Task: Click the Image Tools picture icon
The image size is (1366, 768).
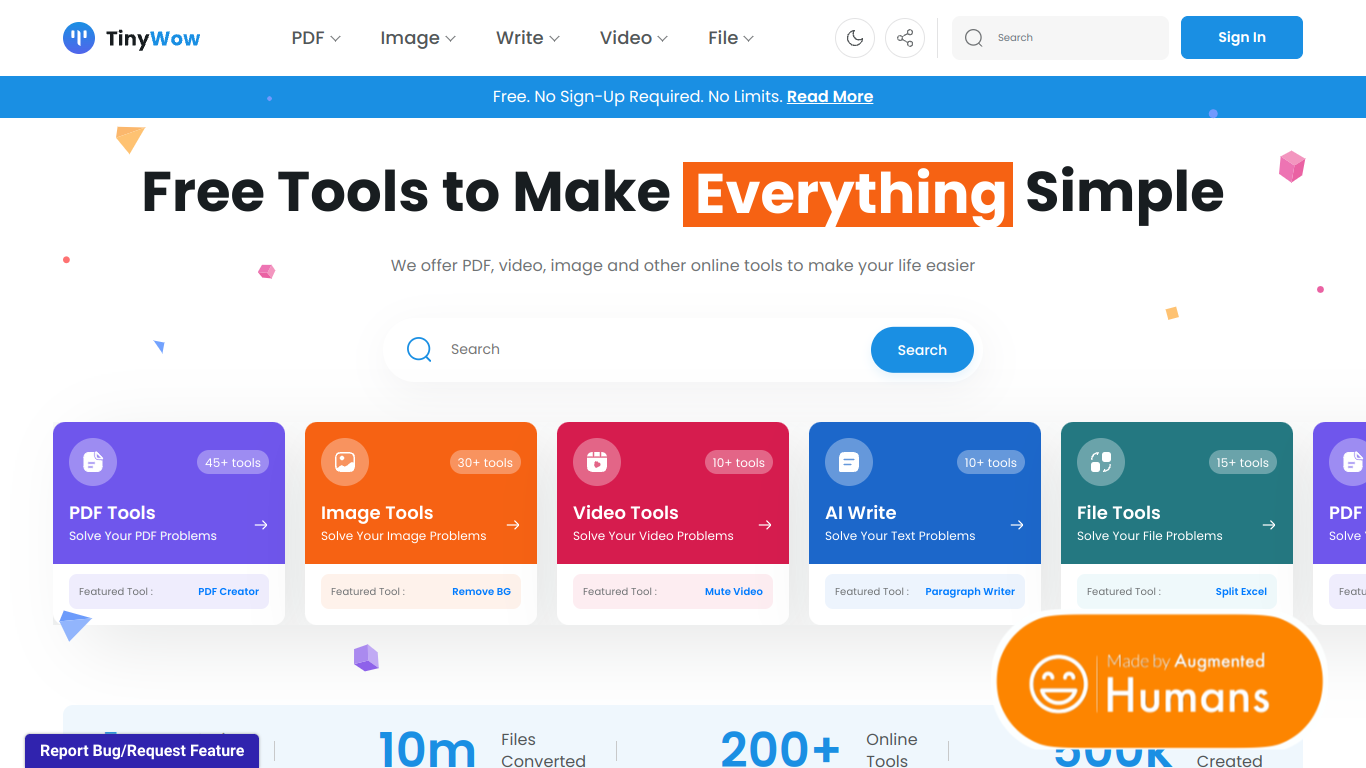Action: (x=345, y=462)
